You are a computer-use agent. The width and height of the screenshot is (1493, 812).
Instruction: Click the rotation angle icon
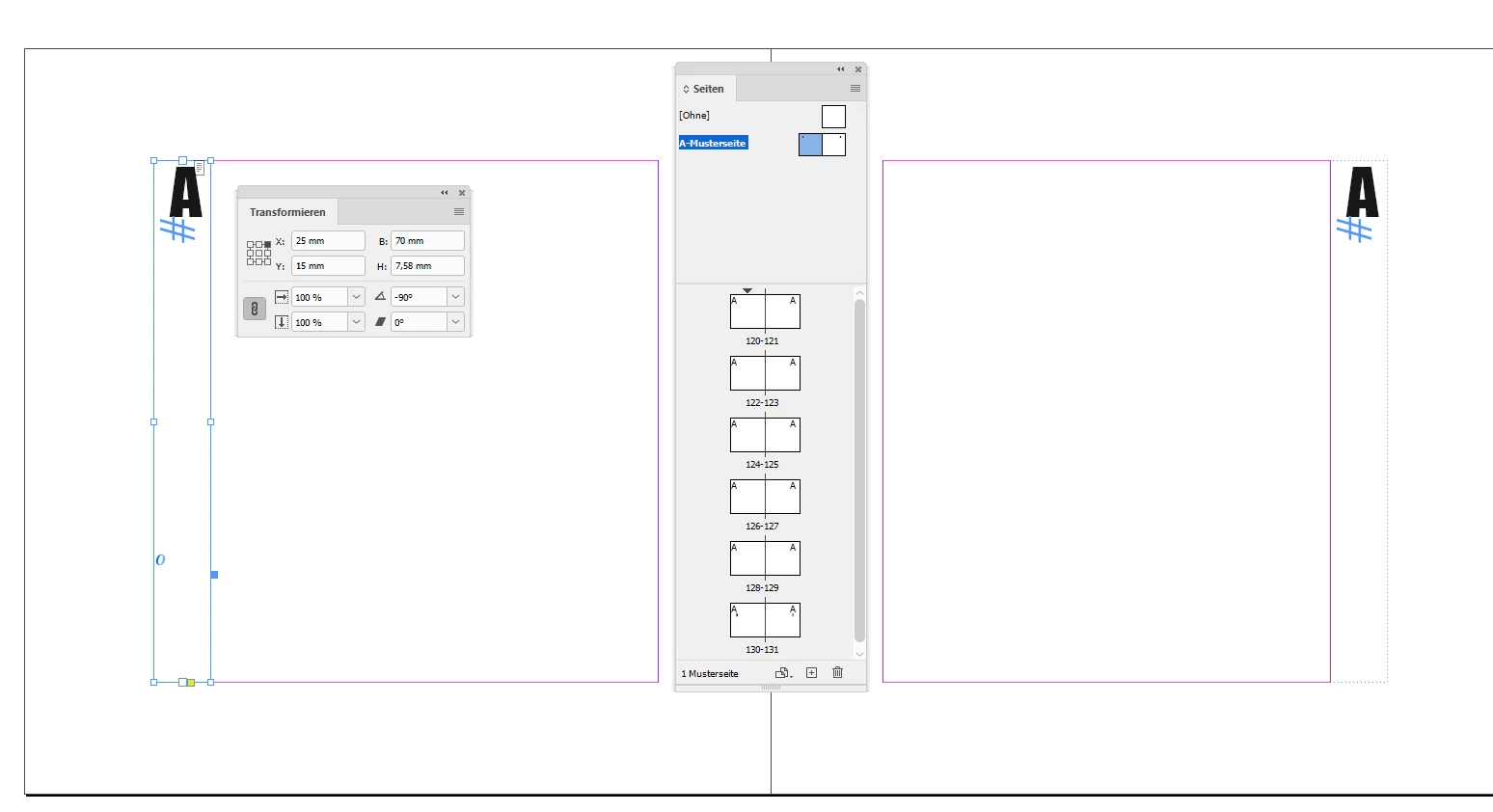click(380, 297)
